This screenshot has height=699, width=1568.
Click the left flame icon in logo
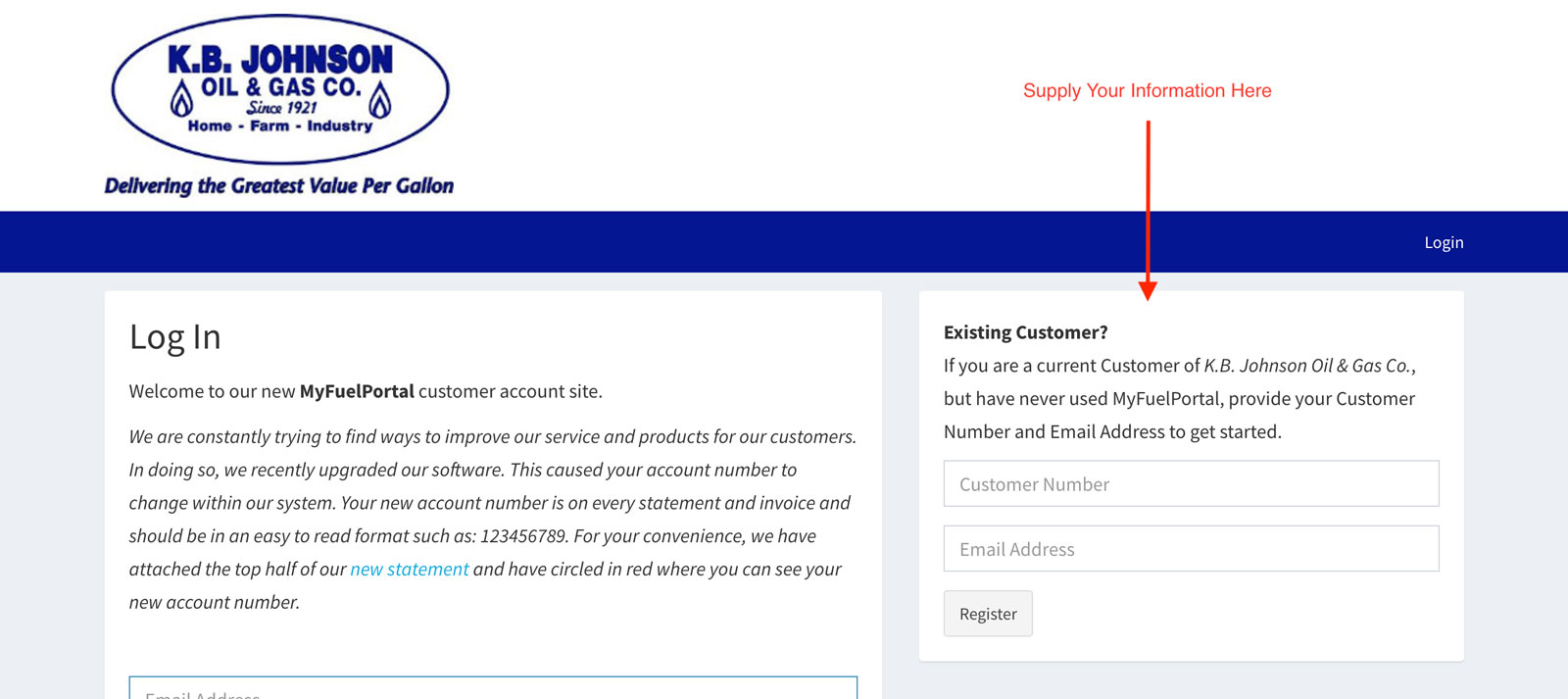point(181,100)
